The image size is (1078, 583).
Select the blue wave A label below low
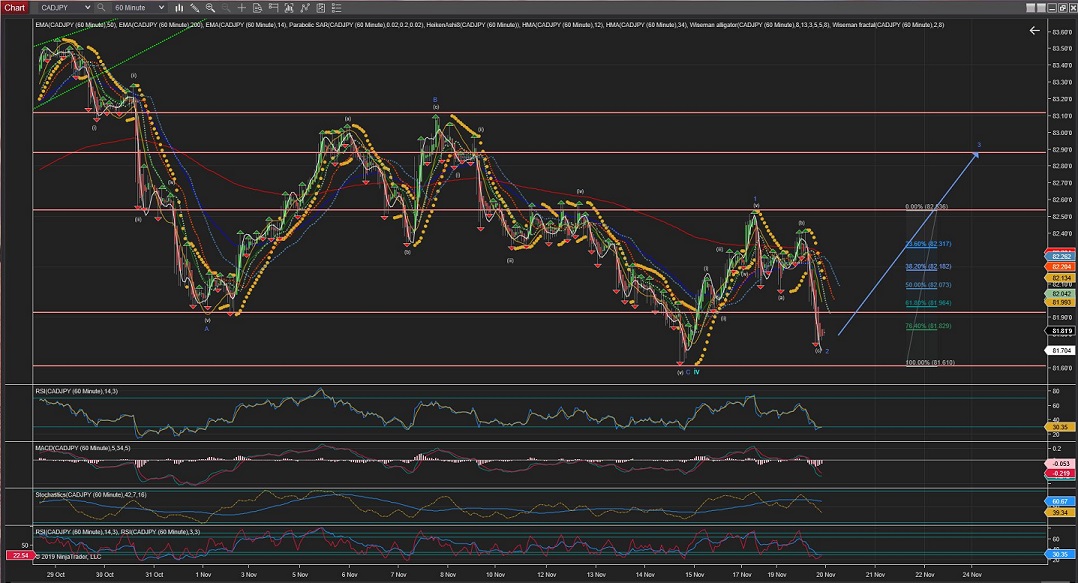[x=206, y=329]
